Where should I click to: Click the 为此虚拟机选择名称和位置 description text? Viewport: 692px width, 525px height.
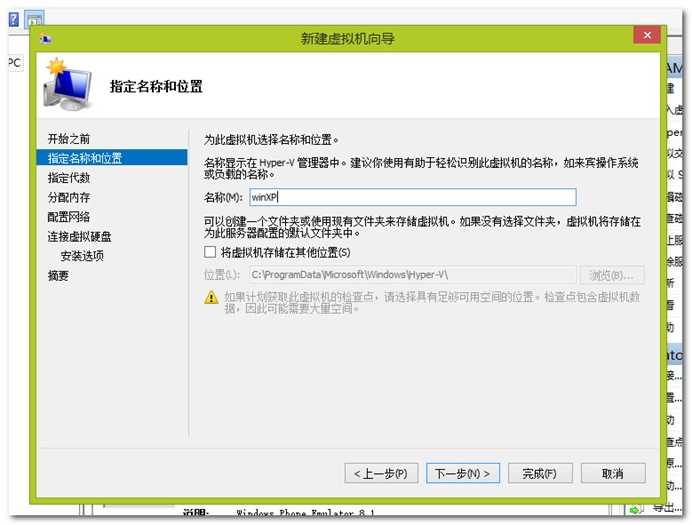coord(271,140)
